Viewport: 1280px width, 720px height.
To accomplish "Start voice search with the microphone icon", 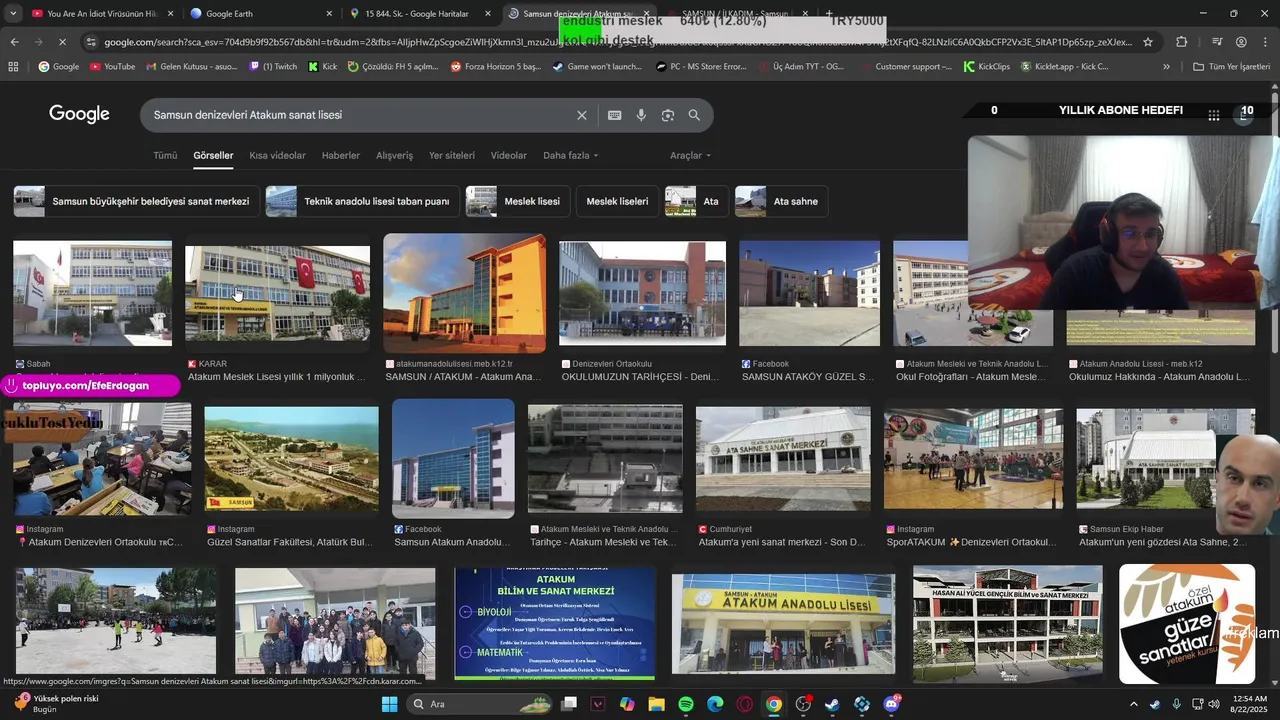I will [641, 115].
